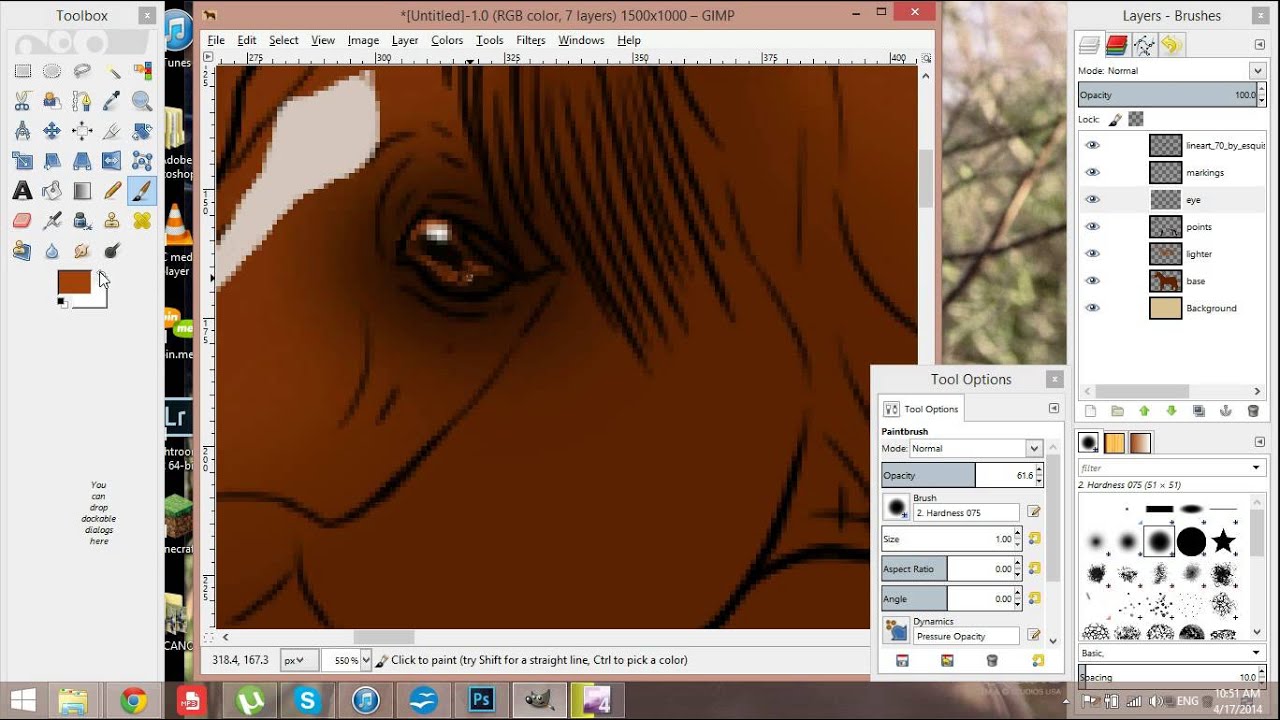Select the base layer row
This screenshot has width=1280, height=720.
pyautogui.click(x=1172, y=281)
